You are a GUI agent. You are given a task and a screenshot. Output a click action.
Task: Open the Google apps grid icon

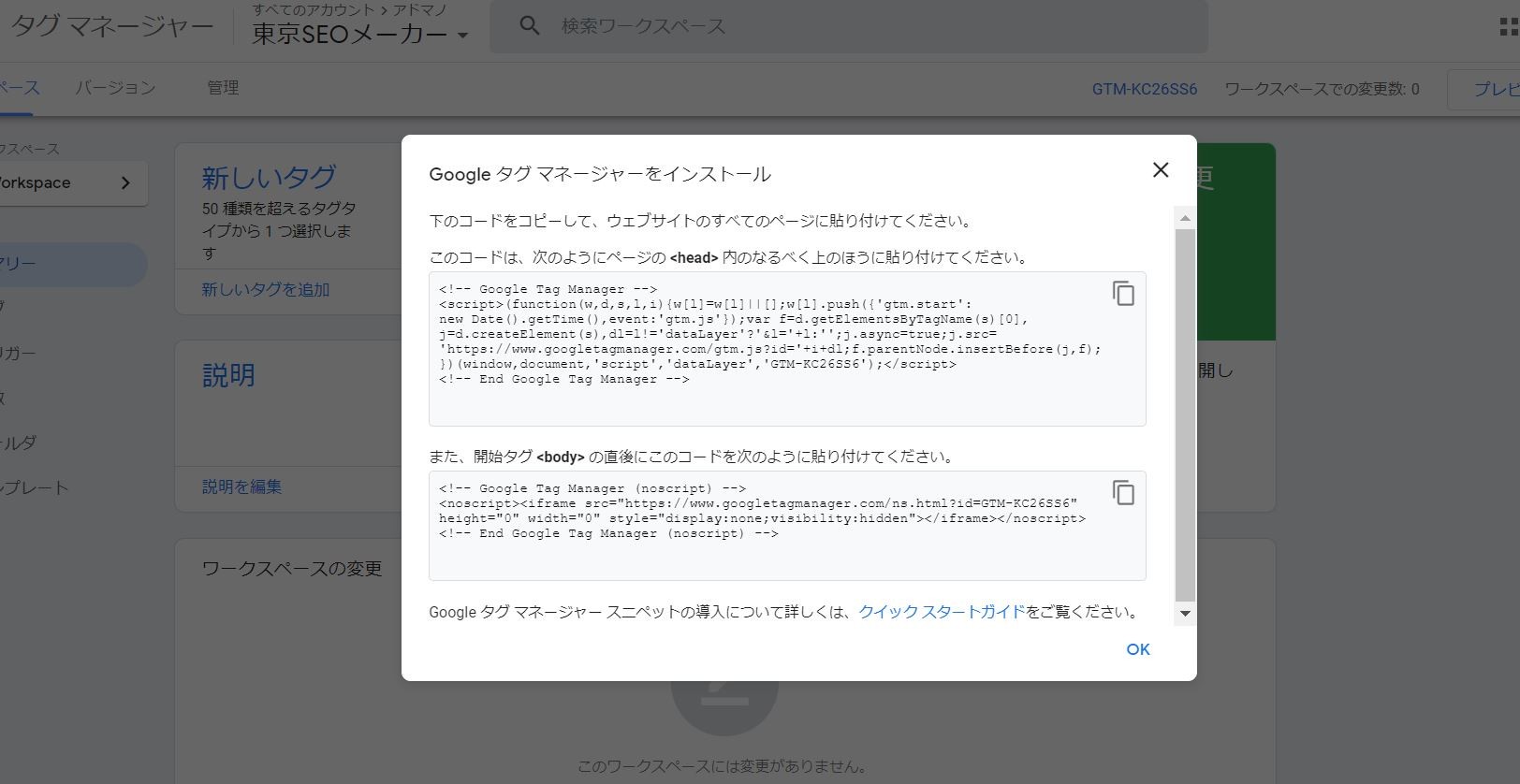1509,26
